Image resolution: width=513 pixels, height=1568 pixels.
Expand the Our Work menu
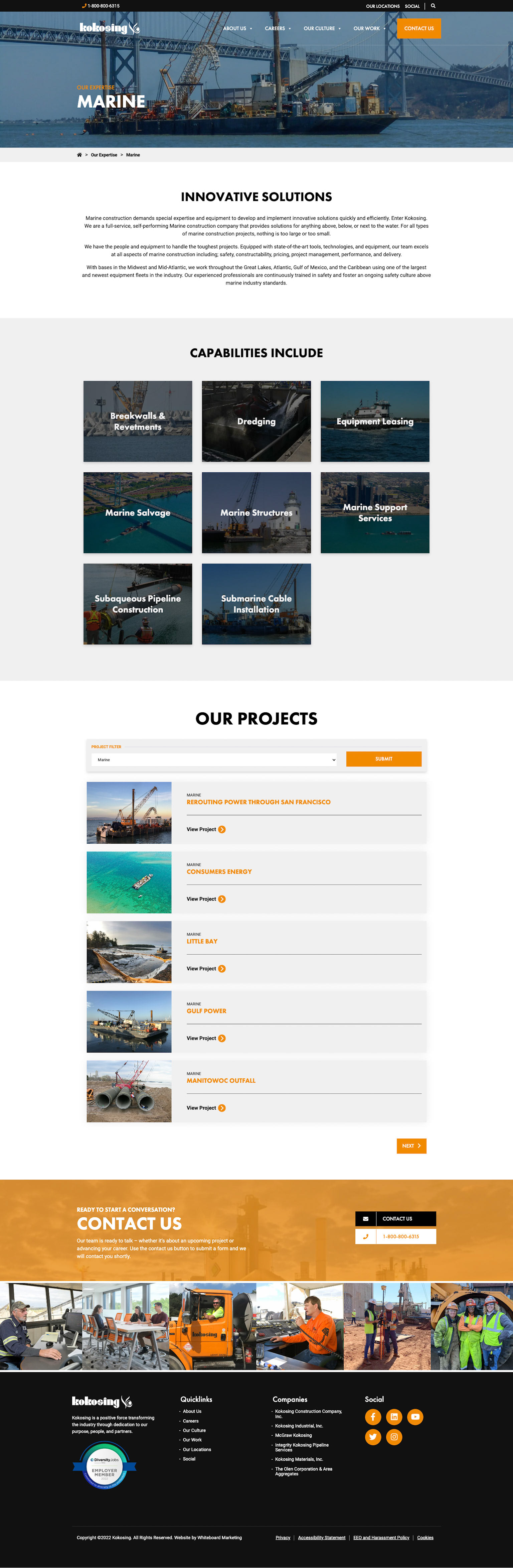click(x=369, y=29)
